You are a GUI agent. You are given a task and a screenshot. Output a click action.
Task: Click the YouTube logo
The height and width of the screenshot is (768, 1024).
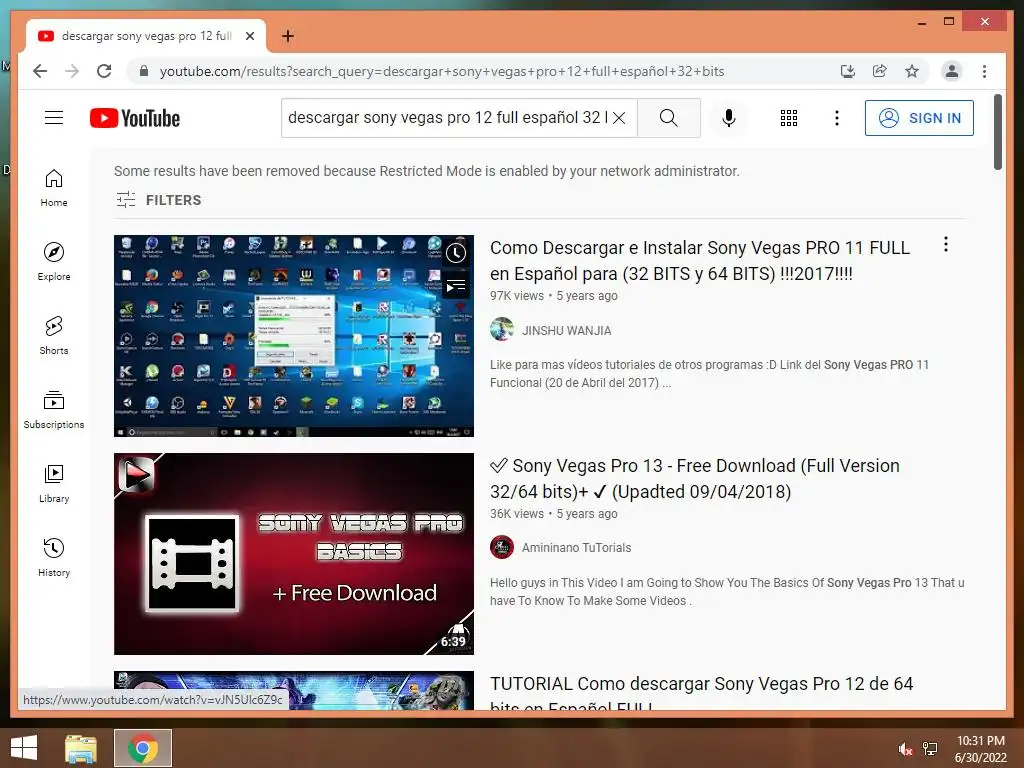[x=135, y=118]
